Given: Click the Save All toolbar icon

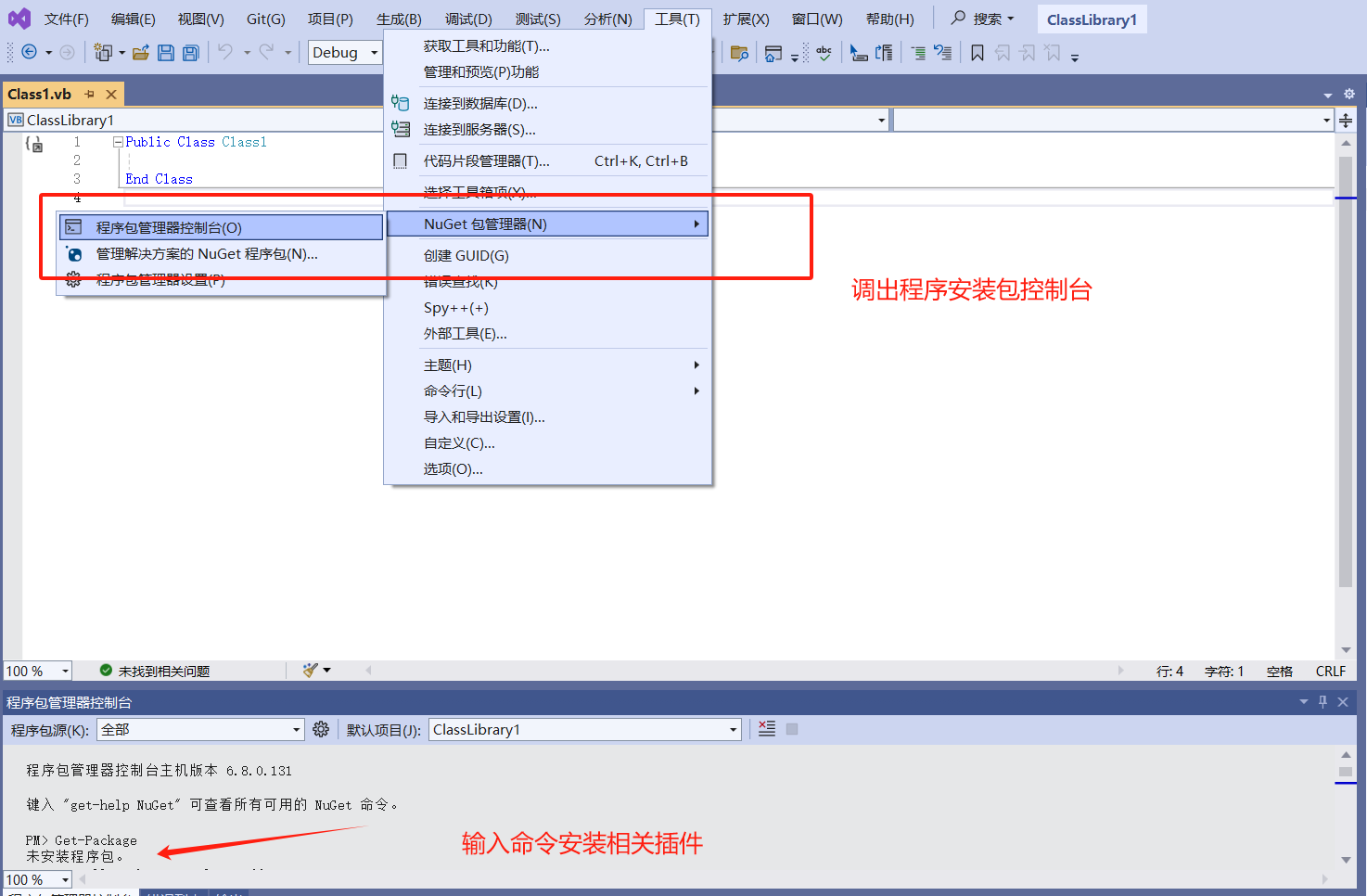Looking at the screenshot, I should [190, 53].
